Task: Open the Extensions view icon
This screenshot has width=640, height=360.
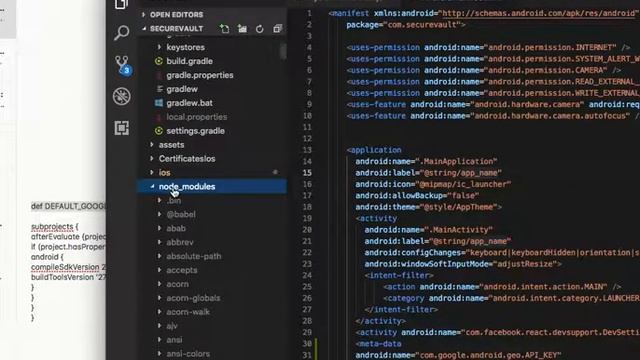Action: [x=122, y=128]
